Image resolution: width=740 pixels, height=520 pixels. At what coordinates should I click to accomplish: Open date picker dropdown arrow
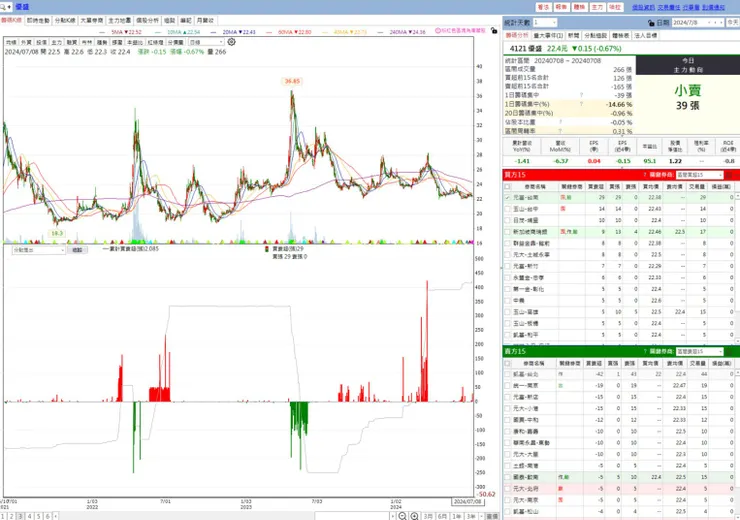coord(709,23)
